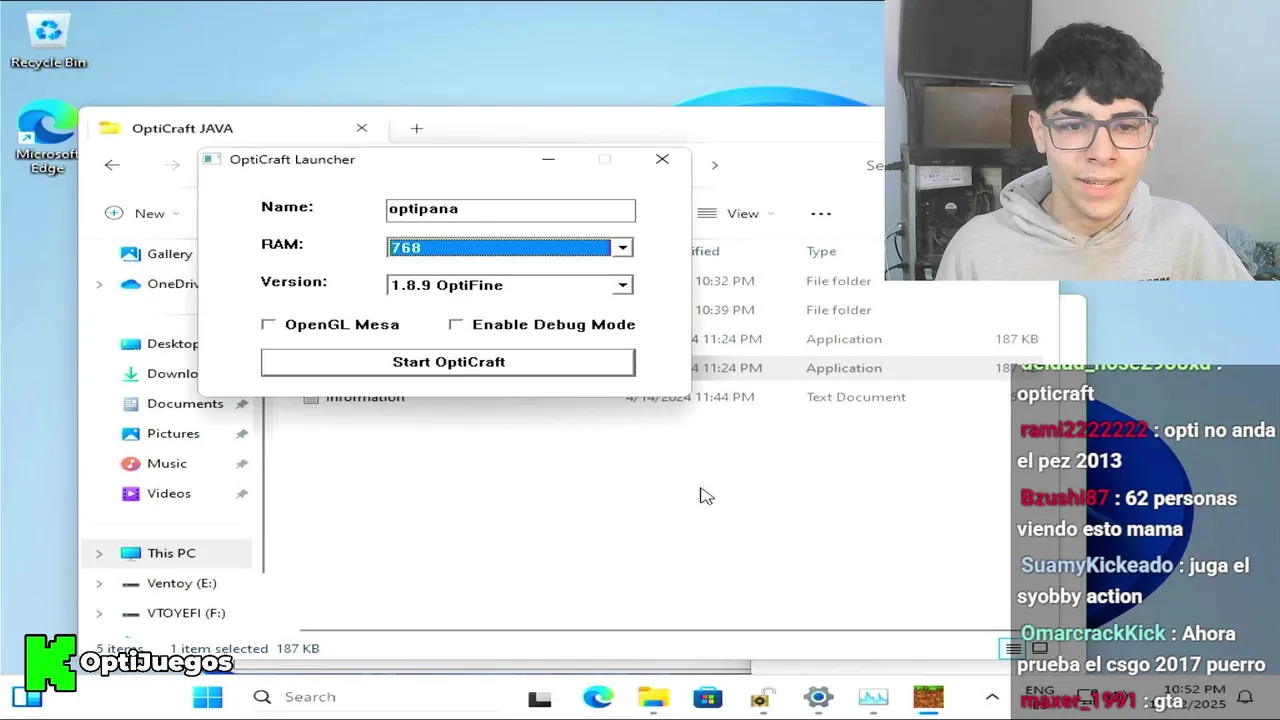Click the Name field containing optipana
1280x720 pixels.
click(510, 210)
